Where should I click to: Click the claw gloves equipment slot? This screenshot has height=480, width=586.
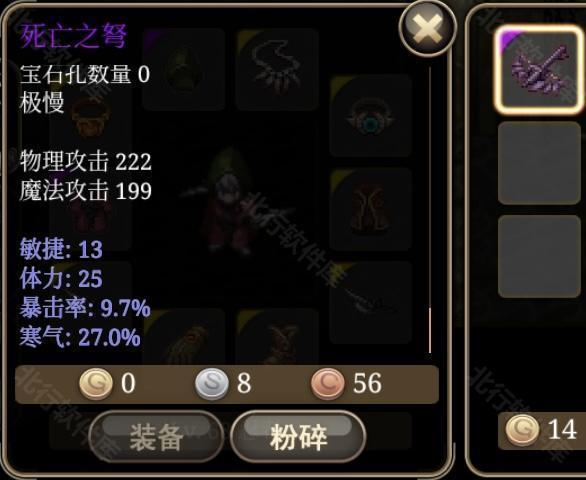click(277, 70)
